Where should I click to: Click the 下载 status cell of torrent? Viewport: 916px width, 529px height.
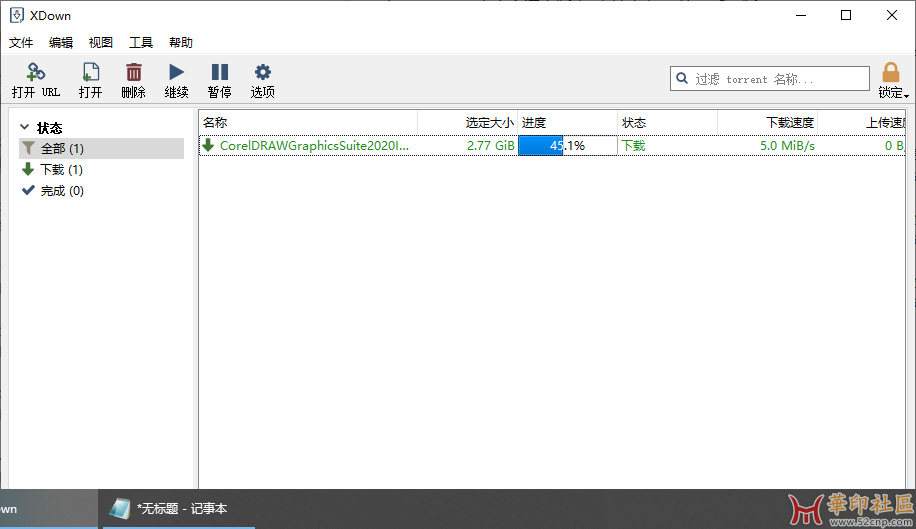(x=633, y=145)
